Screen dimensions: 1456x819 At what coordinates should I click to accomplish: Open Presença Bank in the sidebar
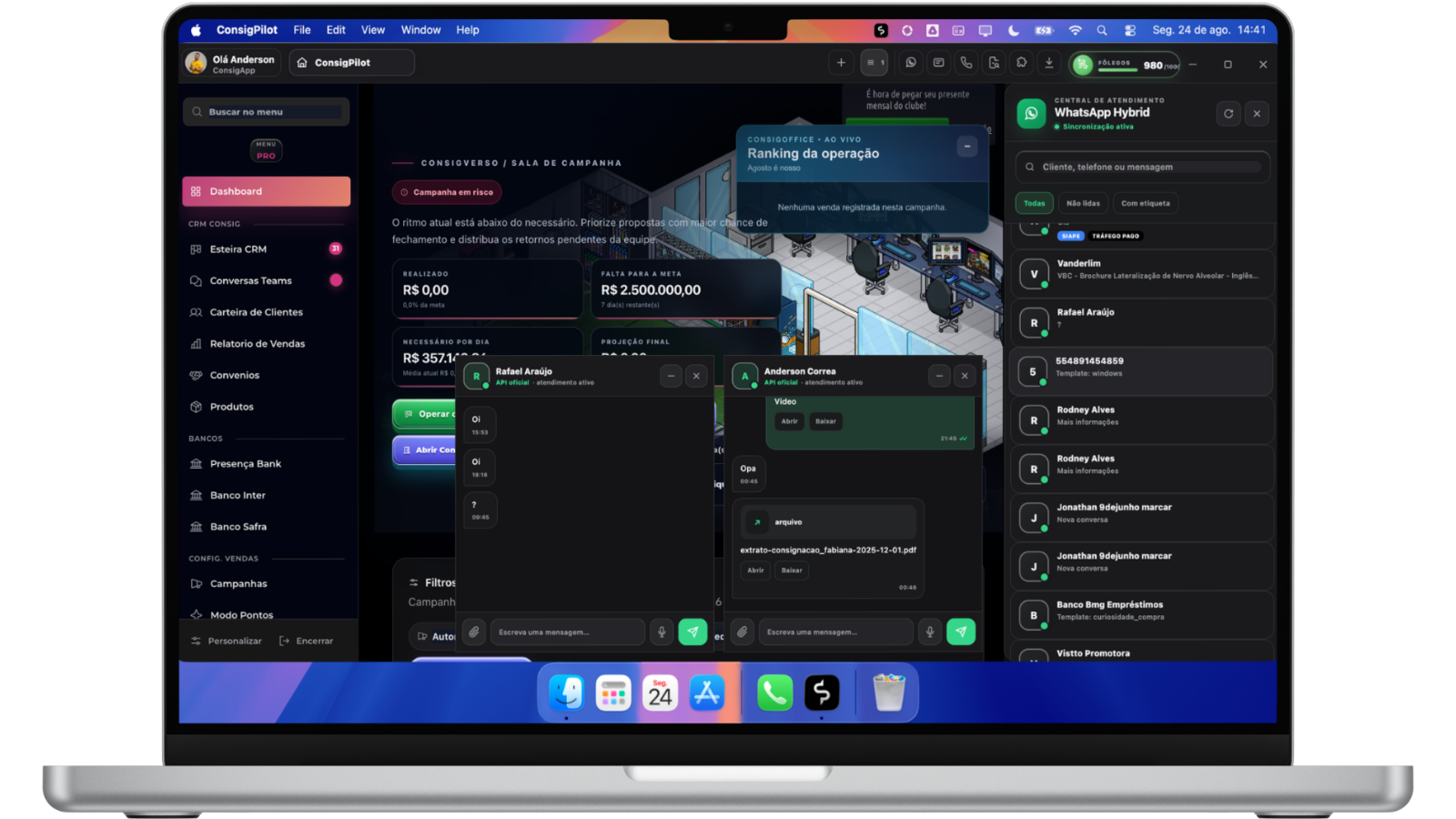tap(266, 464)
